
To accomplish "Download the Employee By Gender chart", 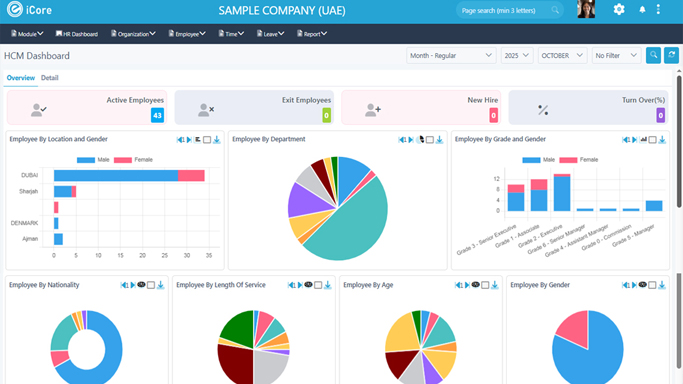I will (x=662, y=285).
